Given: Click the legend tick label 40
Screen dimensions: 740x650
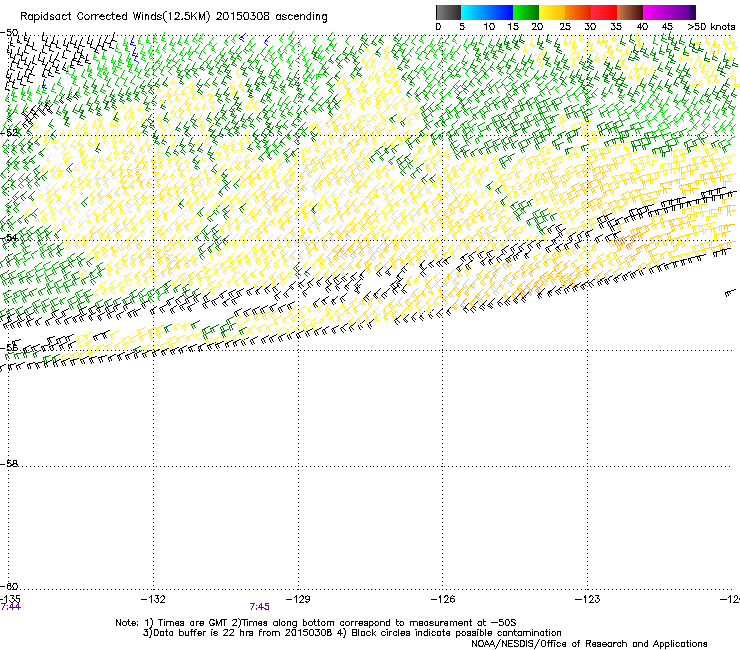Looking at the screenshot, I should [642, 27].
